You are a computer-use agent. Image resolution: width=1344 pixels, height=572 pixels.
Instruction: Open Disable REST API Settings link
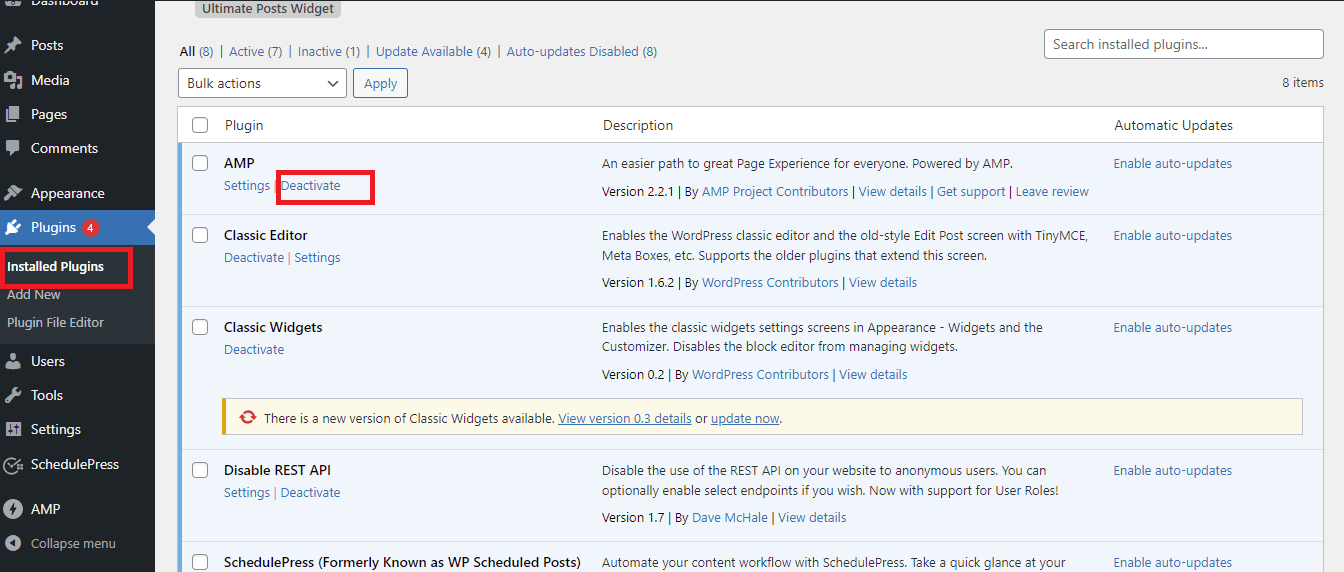pyautogui.click(x=247, y=493)
